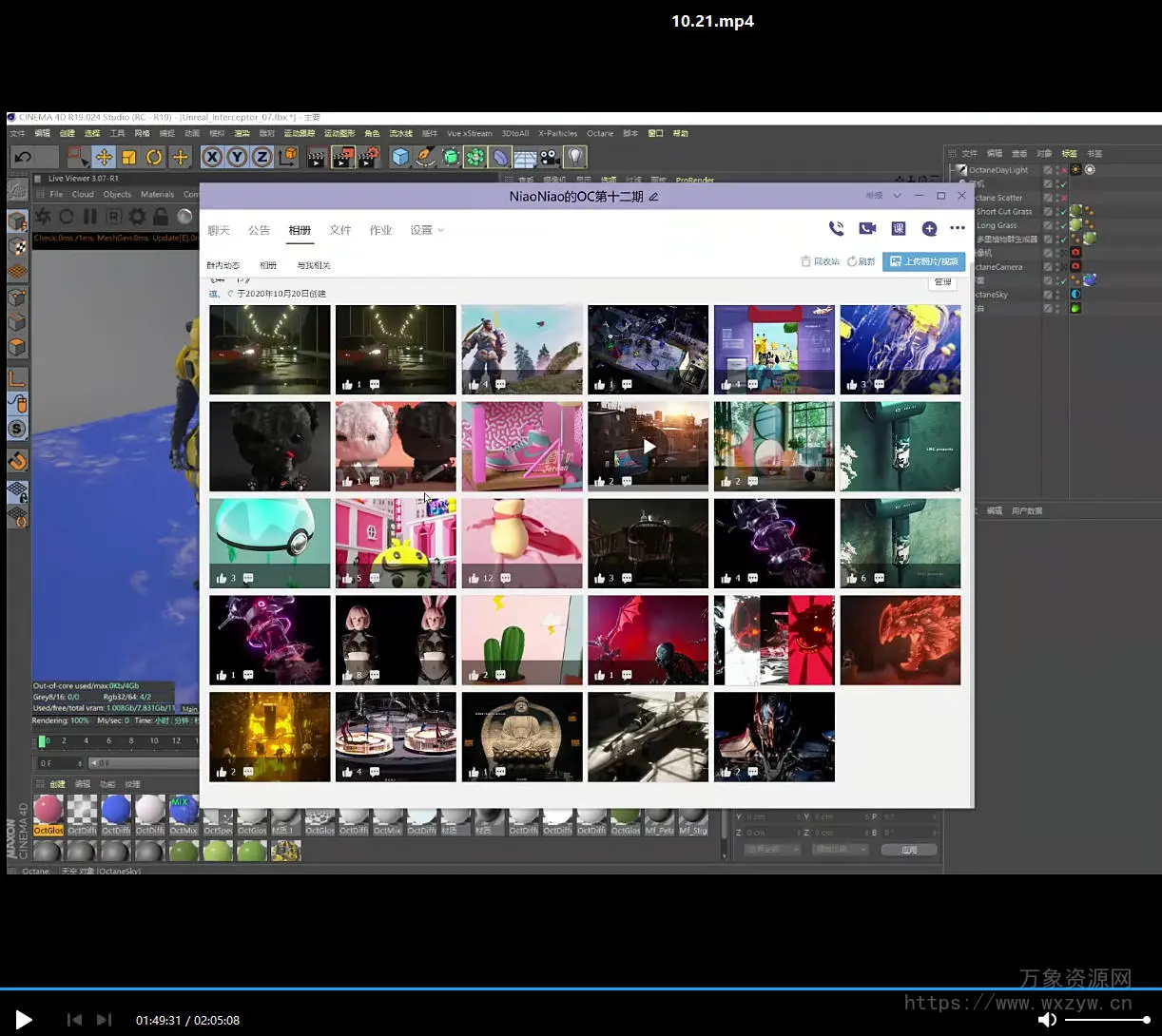
Task: Select the Rotate tool in the toolbar
Action: click(154, 157)
